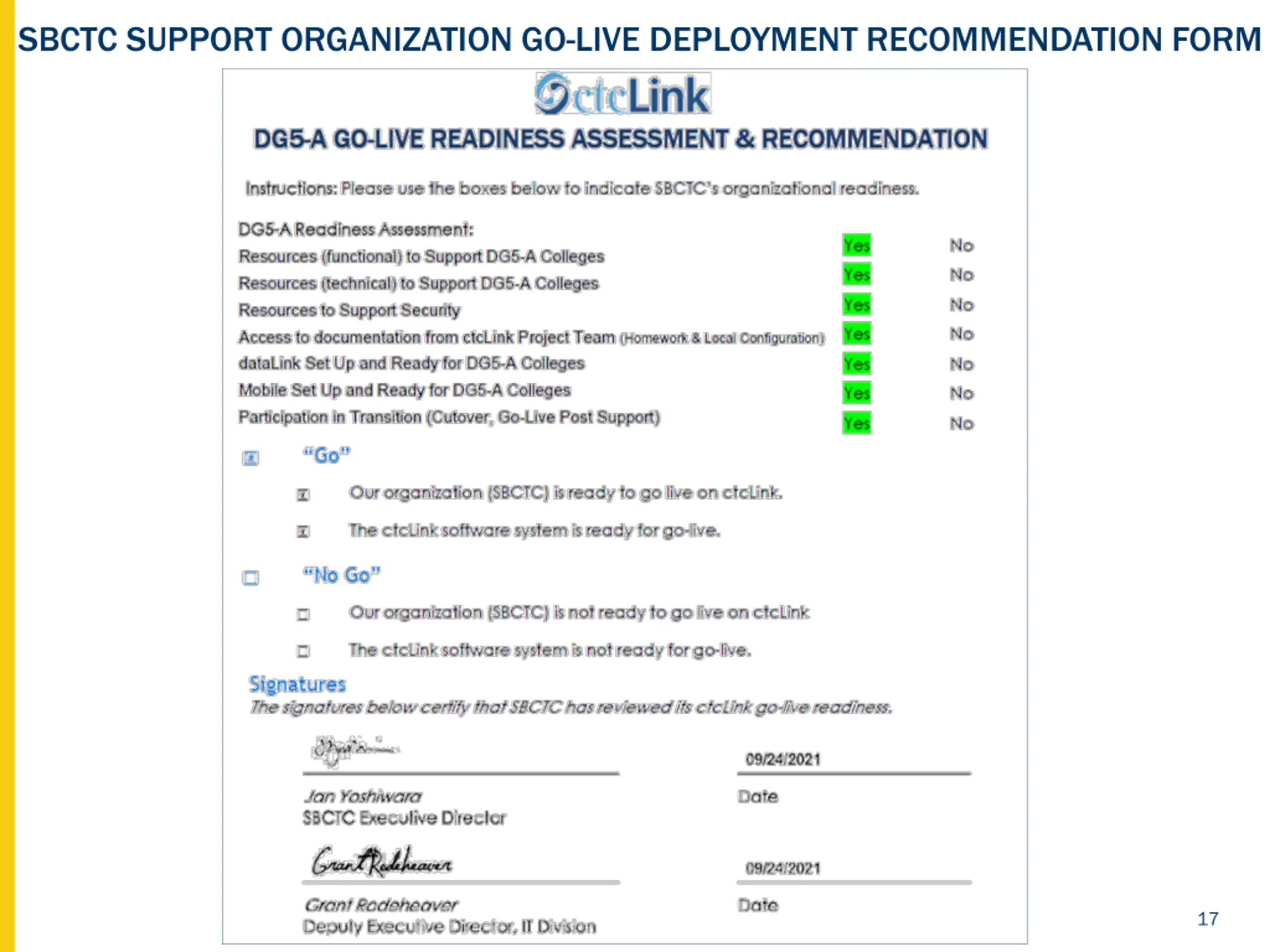This screenshot has width=1270, height=952.
Task: Check the "No Go" checkbox
Action: [x=251, y=577]
